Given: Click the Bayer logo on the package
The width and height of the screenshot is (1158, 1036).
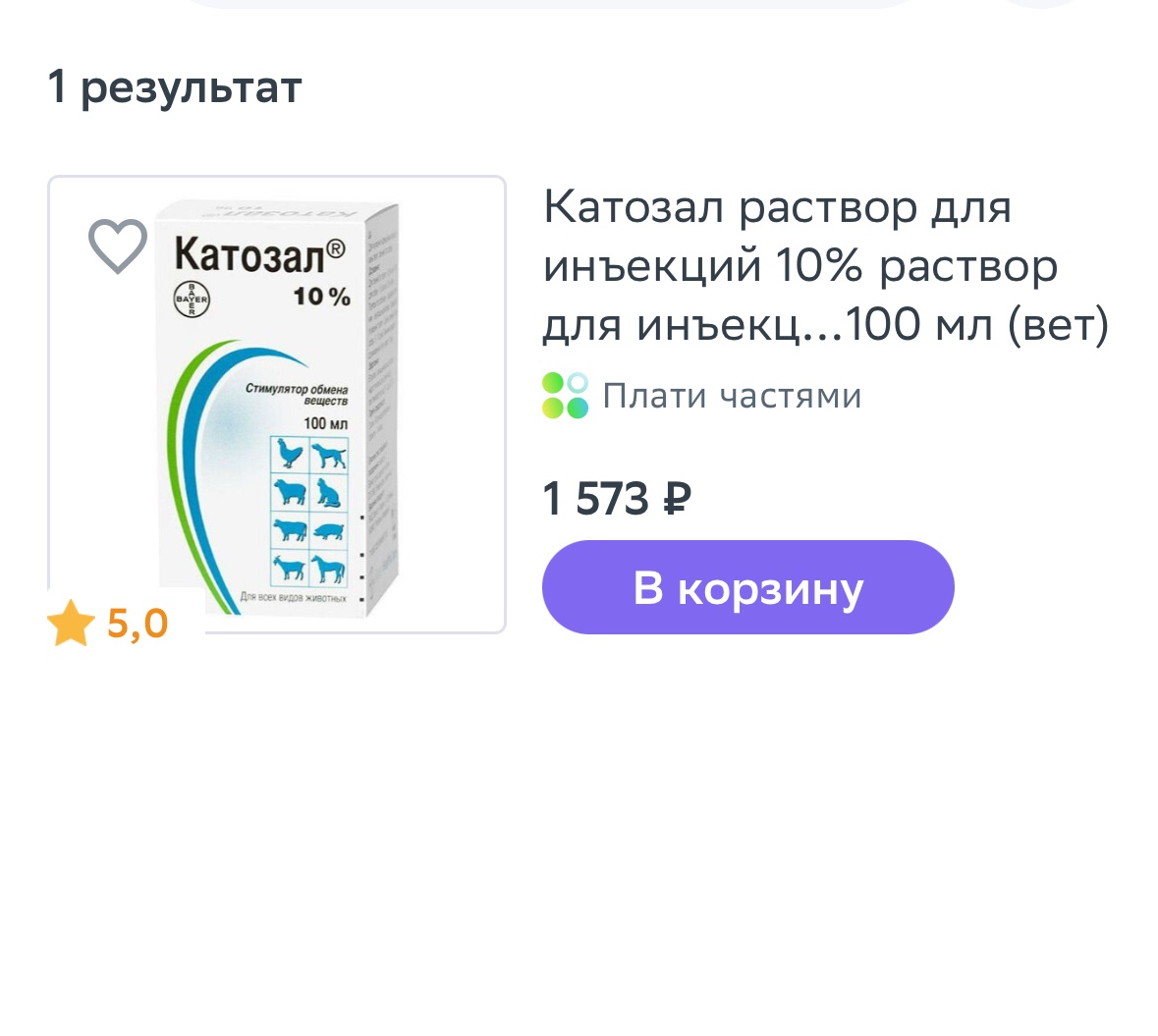Looking at the screenshot, I should 192,299.
